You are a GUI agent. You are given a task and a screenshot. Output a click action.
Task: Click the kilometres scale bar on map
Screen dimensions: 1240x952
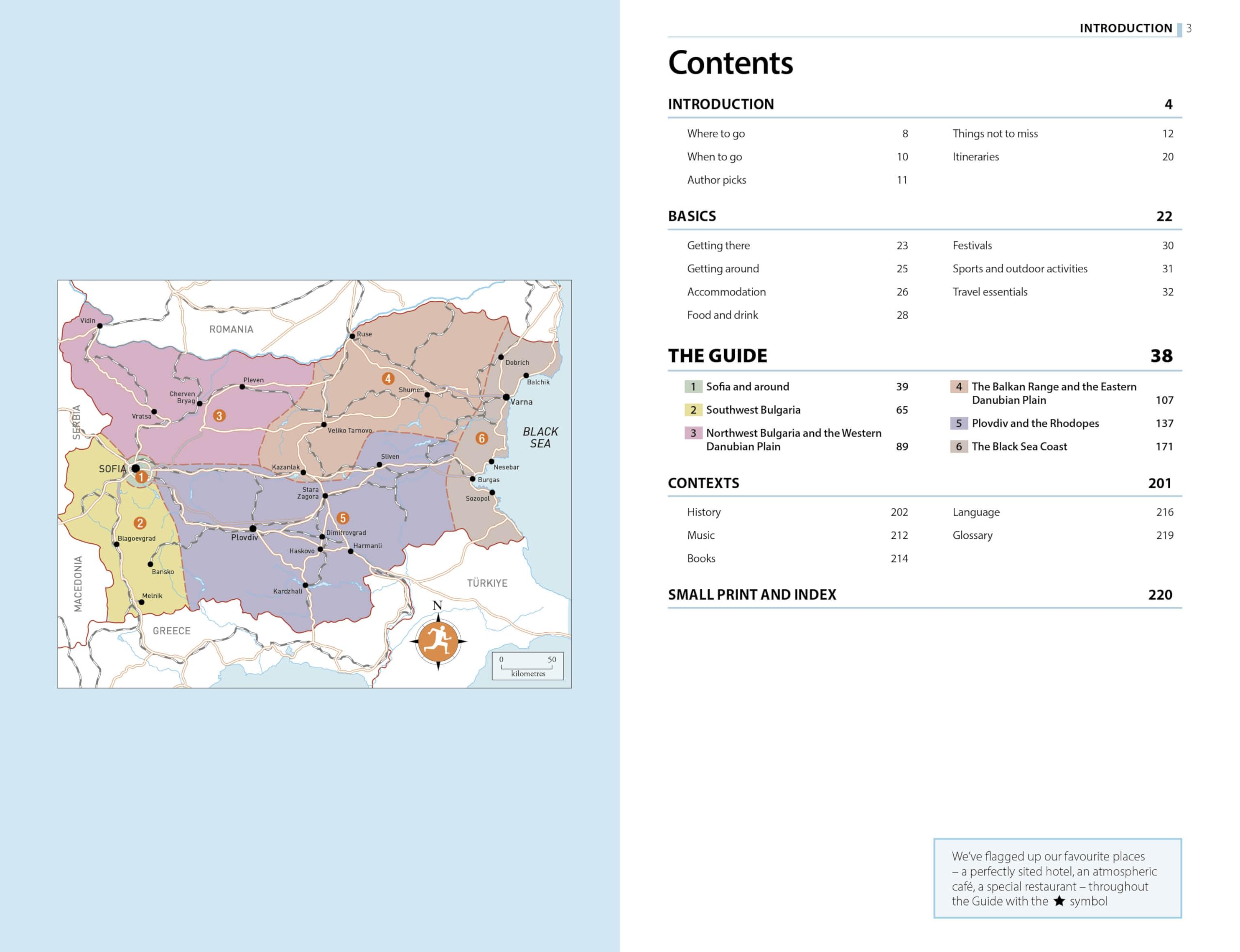[x=527, y=666]
